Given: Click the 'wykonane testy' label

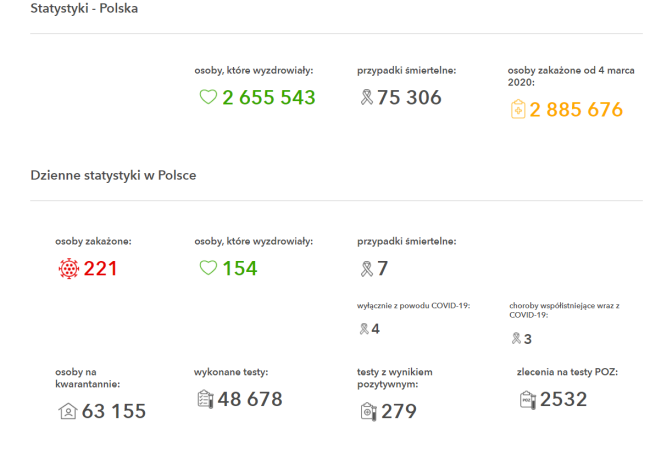Looking at the screenshot, I should 231,372.
